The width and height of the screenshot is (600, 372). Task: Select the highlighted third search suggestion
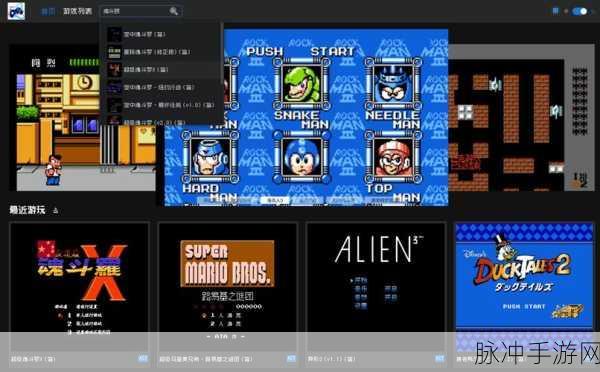tap(161, 70)
